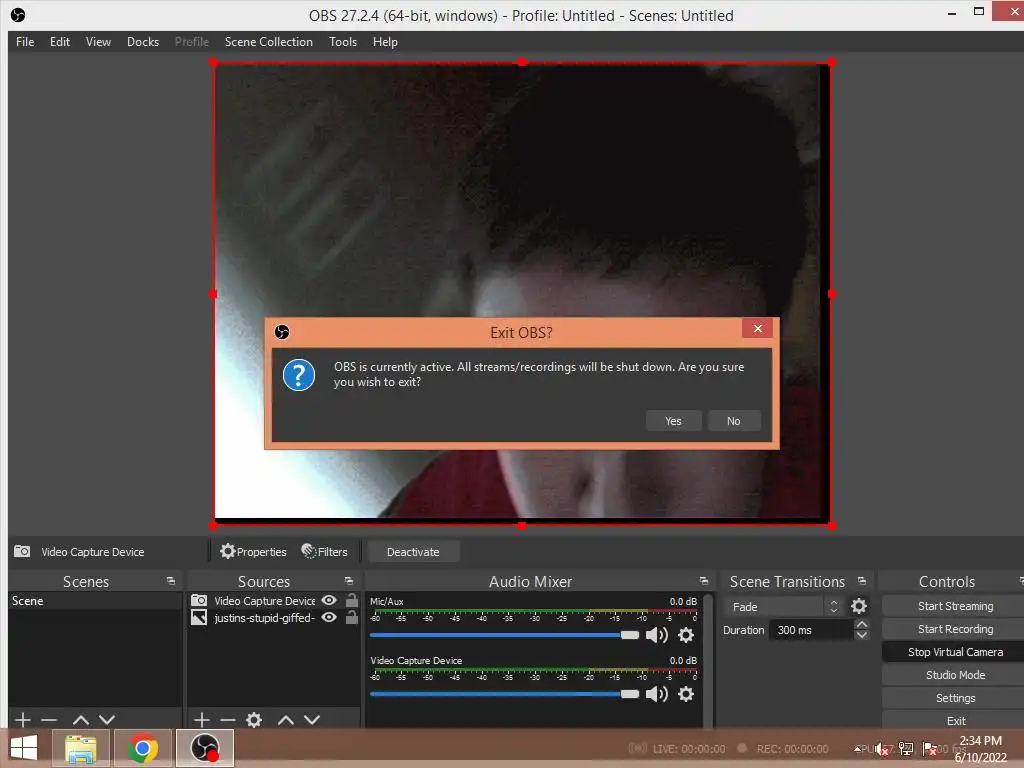The image size is (1024, 768).
Task: Click the taskbar clock showing 2:34 PM
Action: tap(980, 748)
